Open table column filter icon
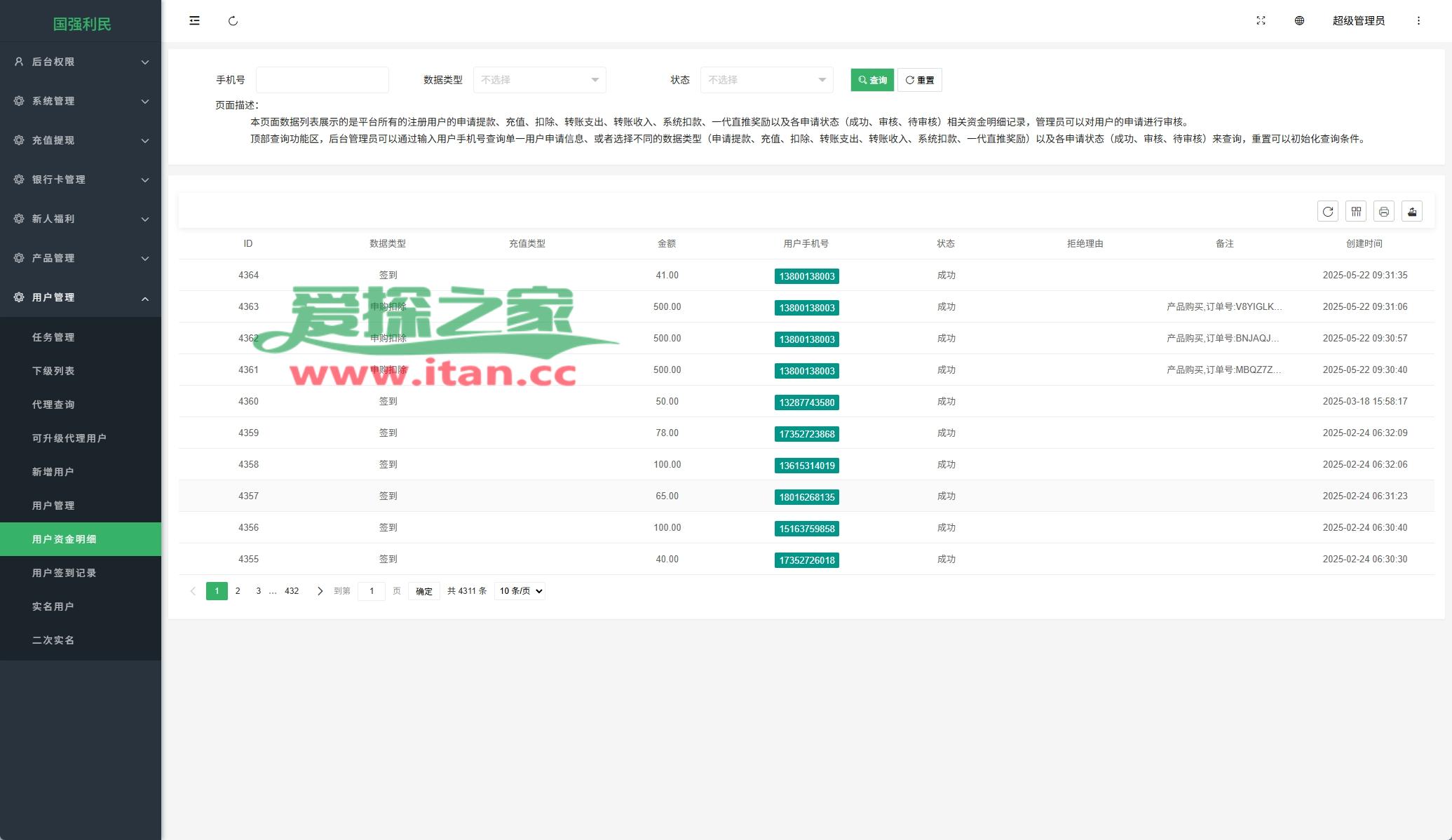Viewport: 1452px width, 840px height. tap(1356, 212)
